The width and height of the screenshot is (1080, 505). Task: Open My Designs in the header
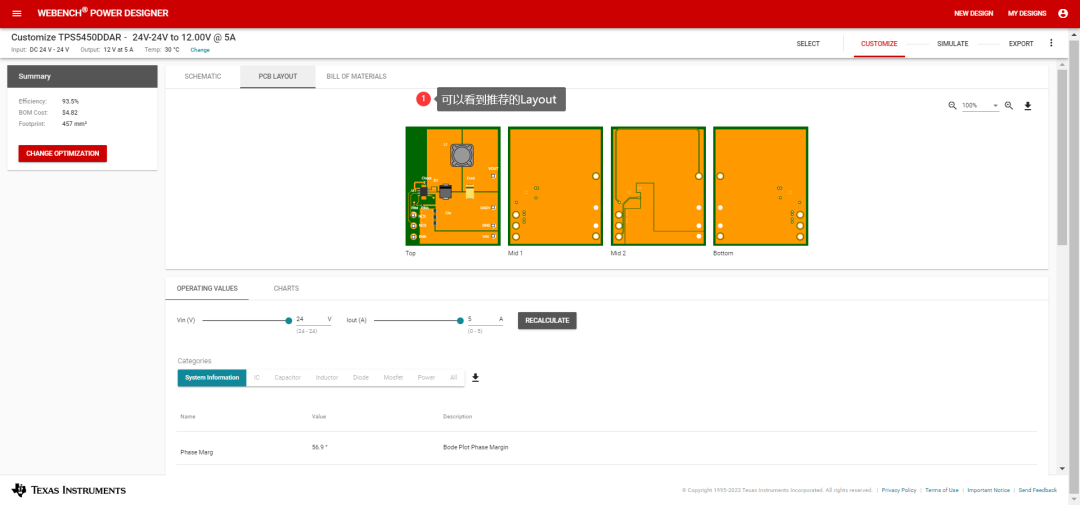click(1027, 14)
